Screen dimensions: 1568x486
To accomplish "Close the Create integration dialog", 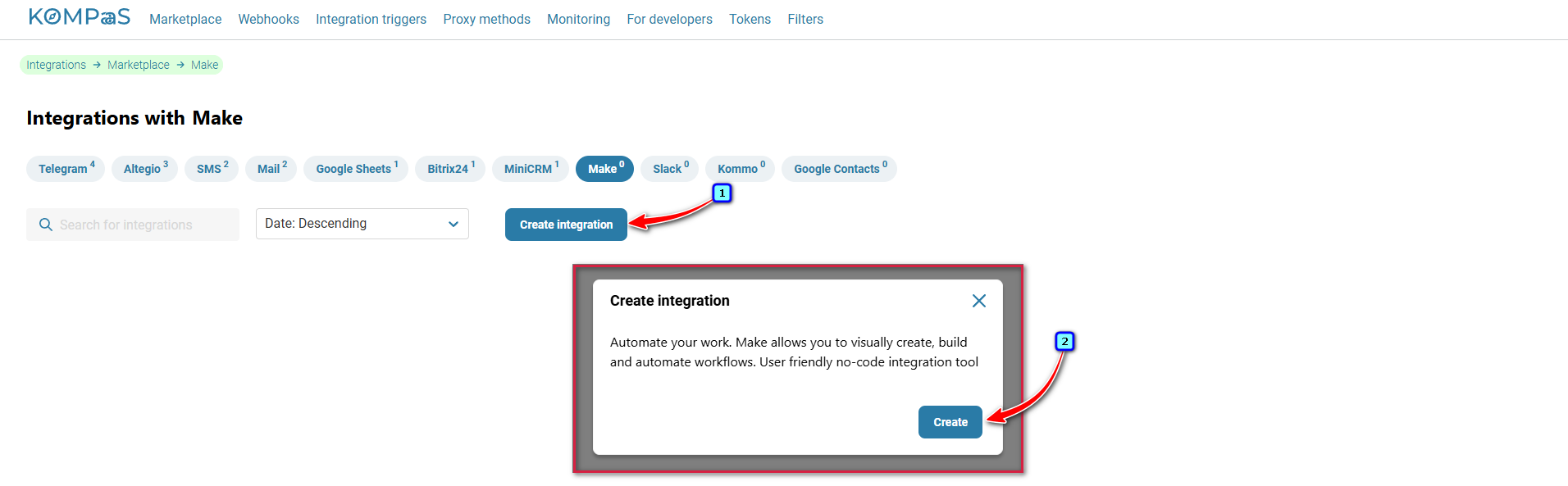I will click(978, 301).
